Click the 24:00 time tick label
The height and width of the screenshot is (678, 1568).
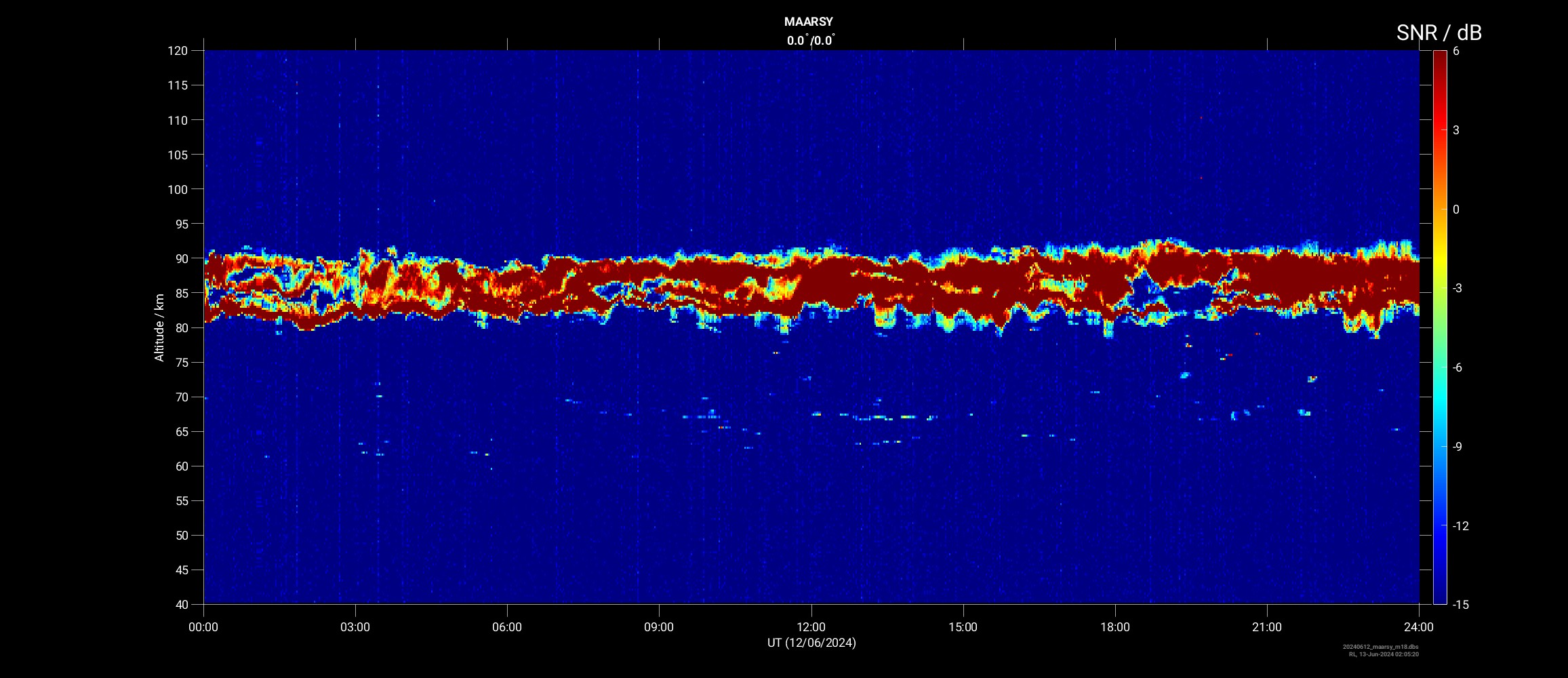[1419, 627]
